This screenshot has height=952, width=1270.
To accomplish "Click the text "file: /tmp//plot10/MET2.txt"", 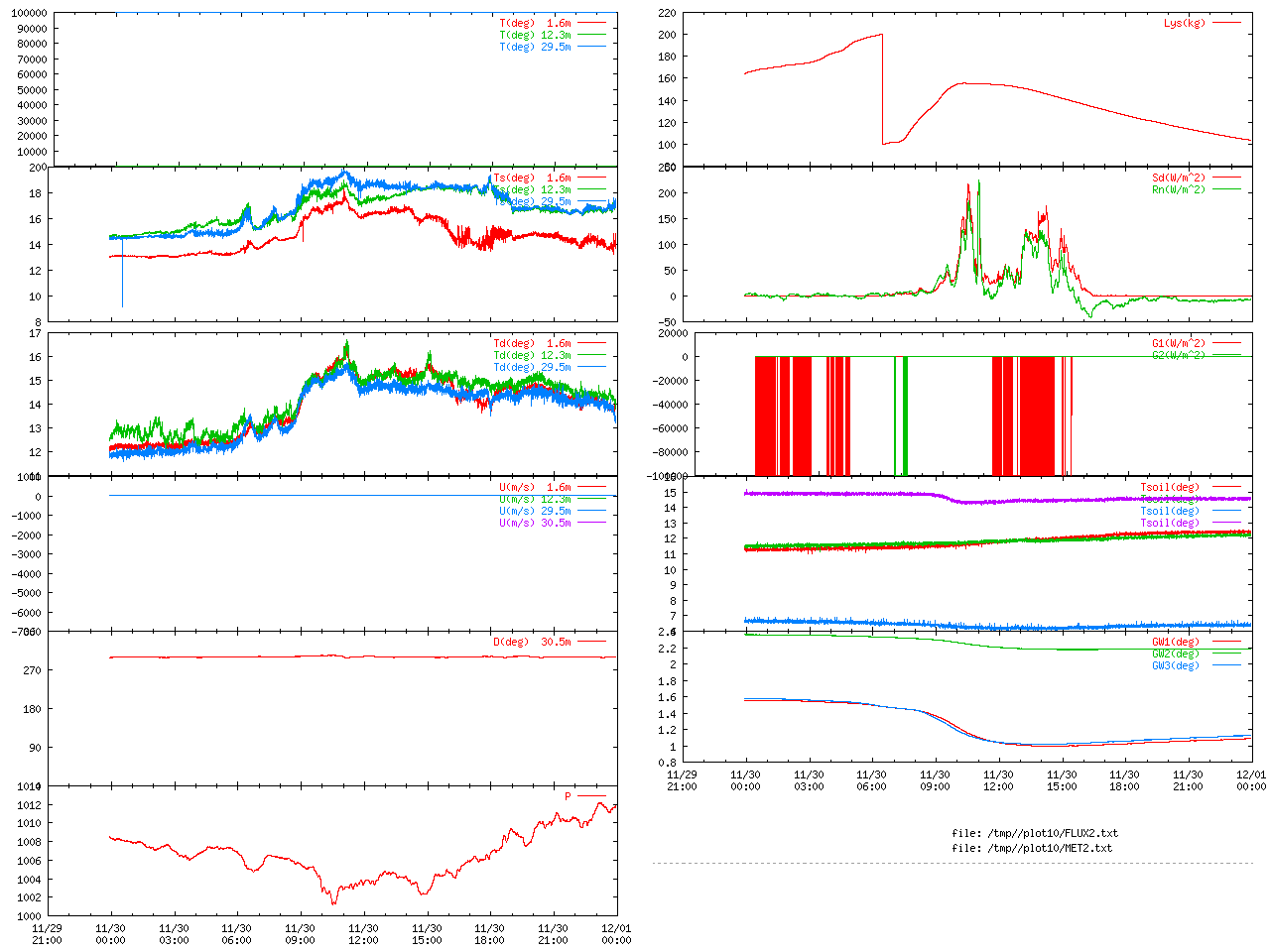I will coord(1032,848).
